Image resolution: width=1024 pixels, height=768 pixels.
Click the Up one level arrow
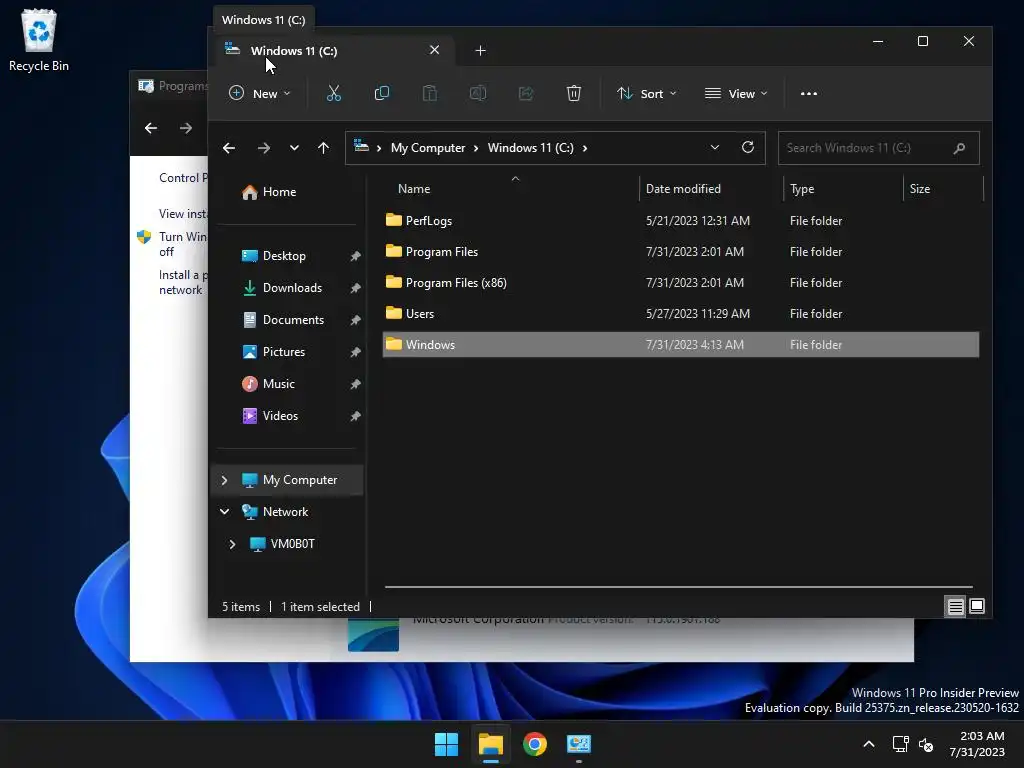point(323,148)
